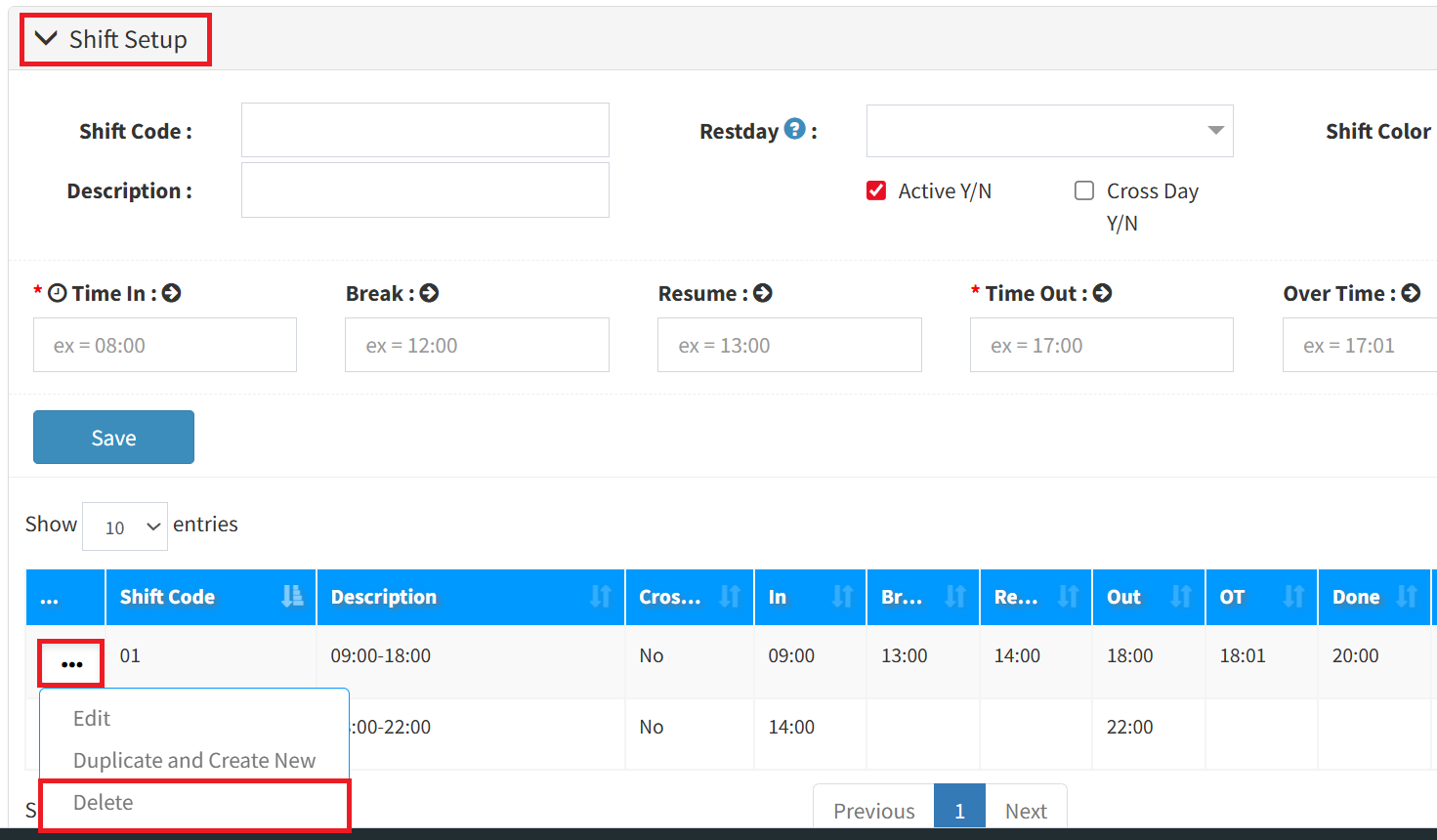The height and width of the screenshot is (840, 1437).
Task: Click the arrow icon beside Resume label
Action: [763, 293]
